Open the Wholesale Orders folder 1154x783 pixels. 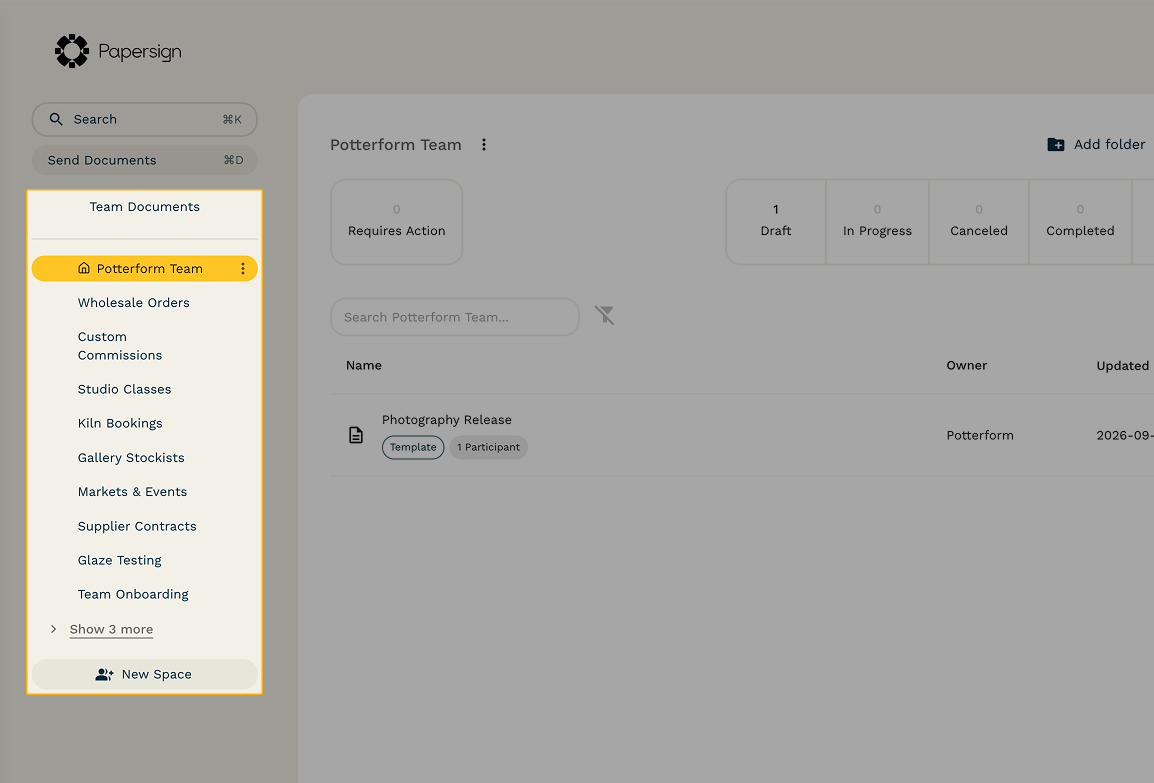pyautogui.click(x=134, y=302)
